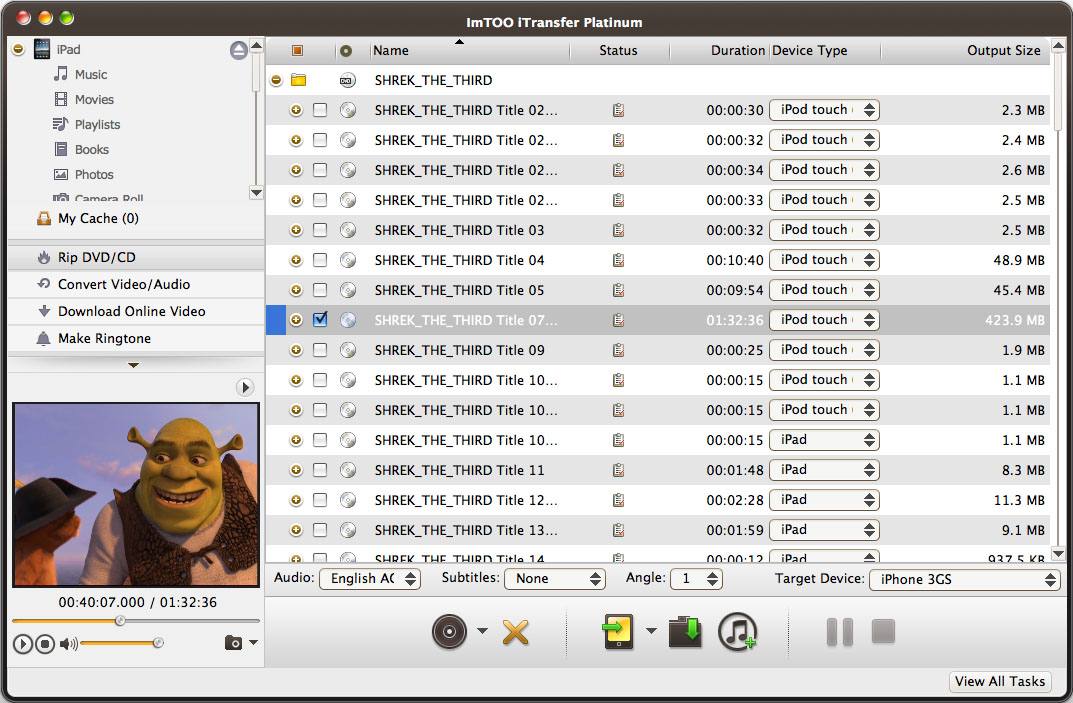The height and width of the screenshot is (703, 1073).
Task: Open Playlists in the sidebar
Action: 97,125
